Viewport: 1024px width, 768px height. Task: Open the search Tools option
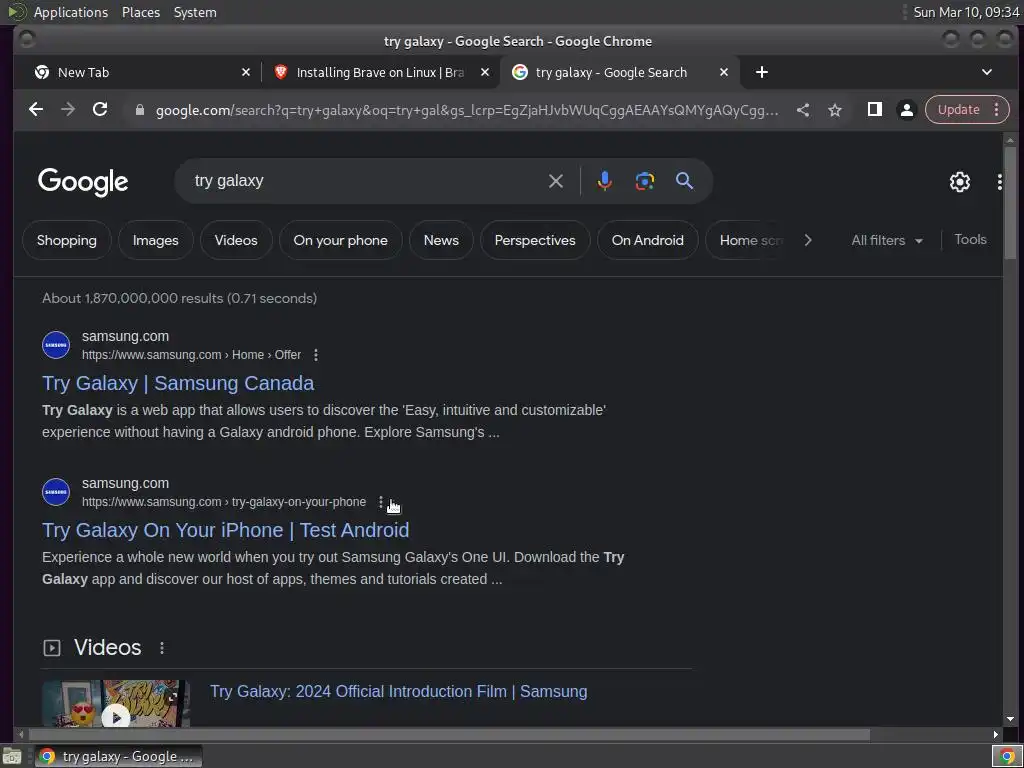(x=970, y=240)
